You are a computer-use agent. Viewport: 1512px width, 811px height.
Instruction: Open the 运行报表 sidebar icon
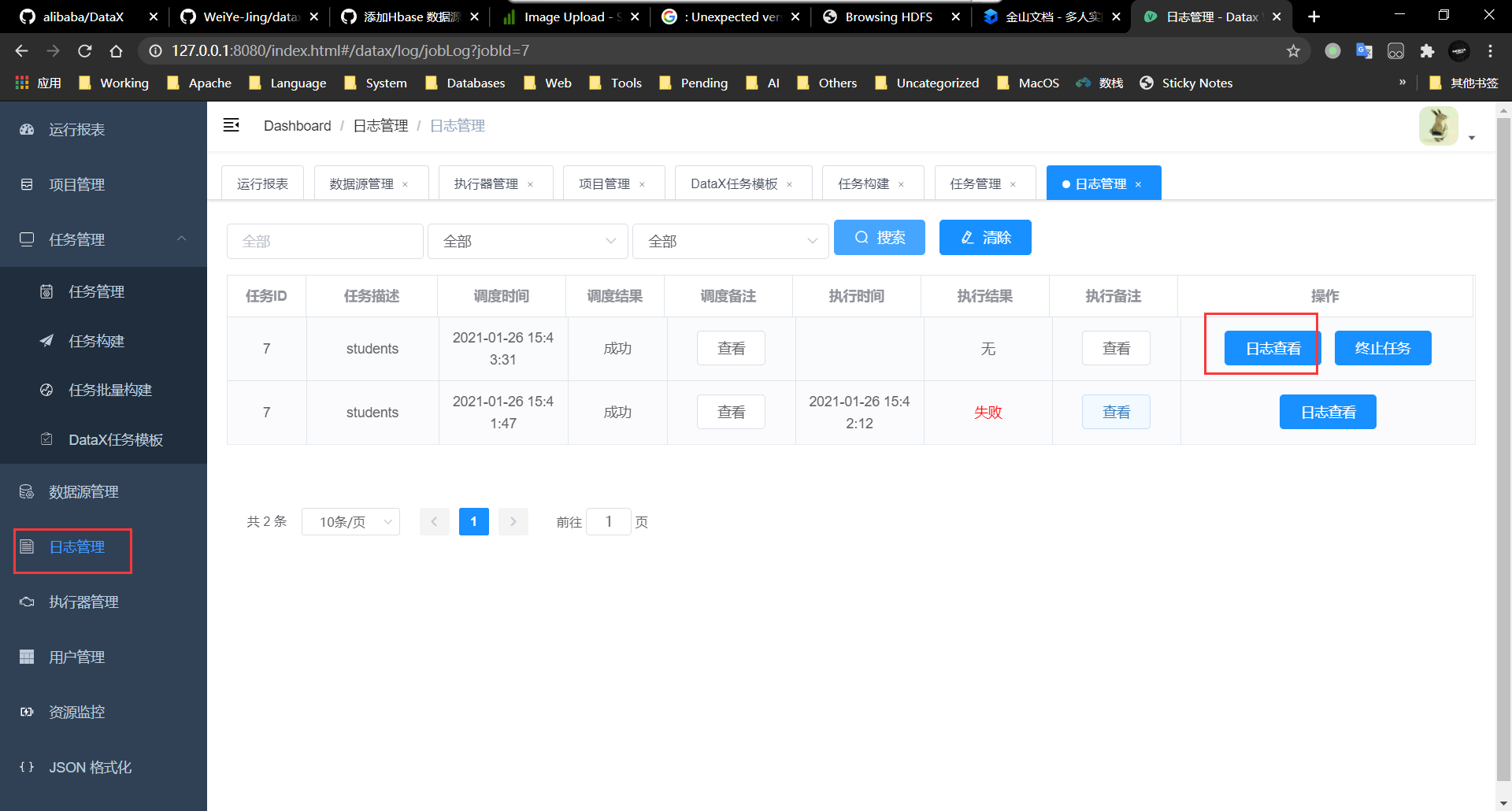tap(27, 129)
